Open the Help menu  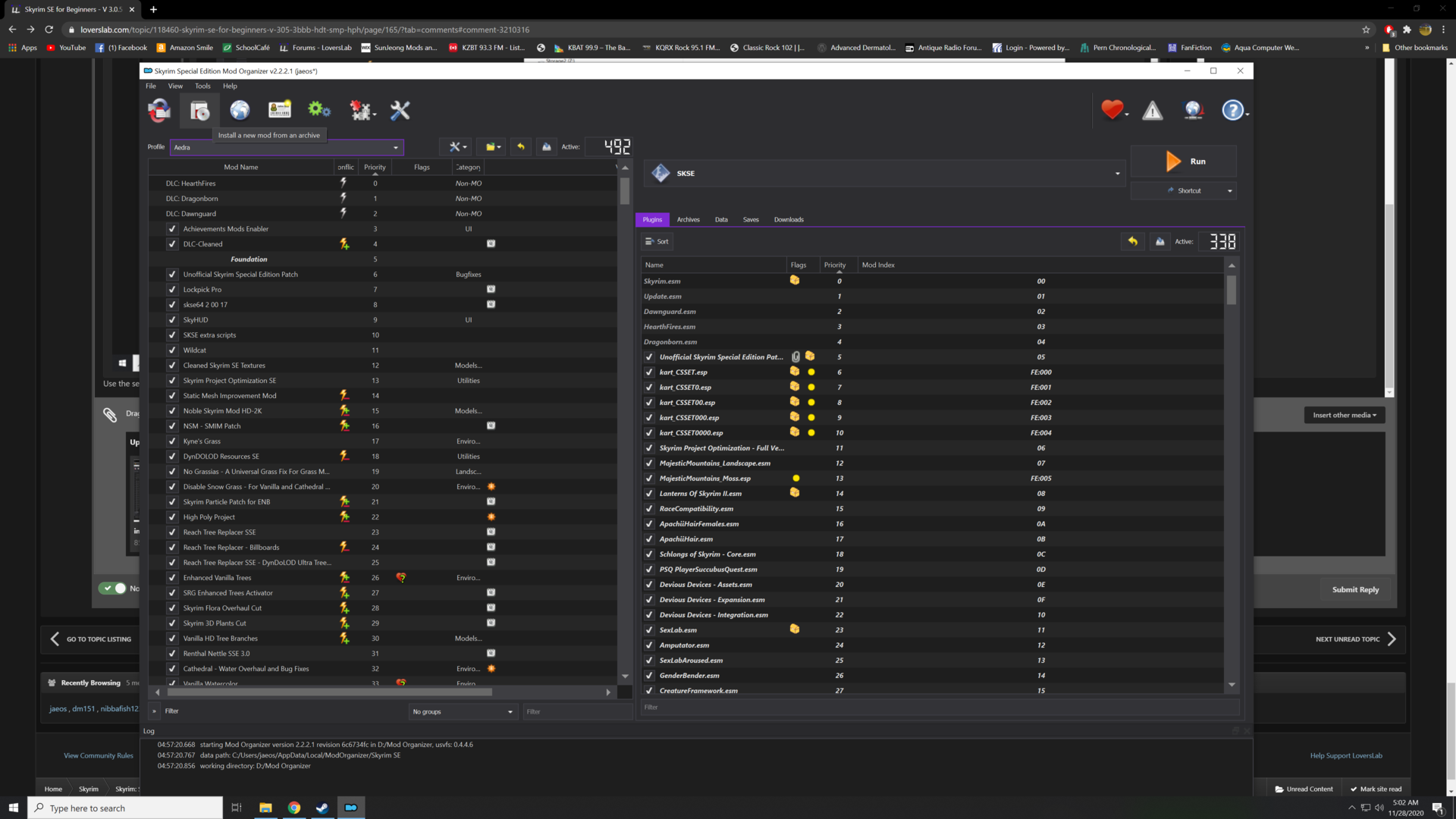[x=230, y=86]
